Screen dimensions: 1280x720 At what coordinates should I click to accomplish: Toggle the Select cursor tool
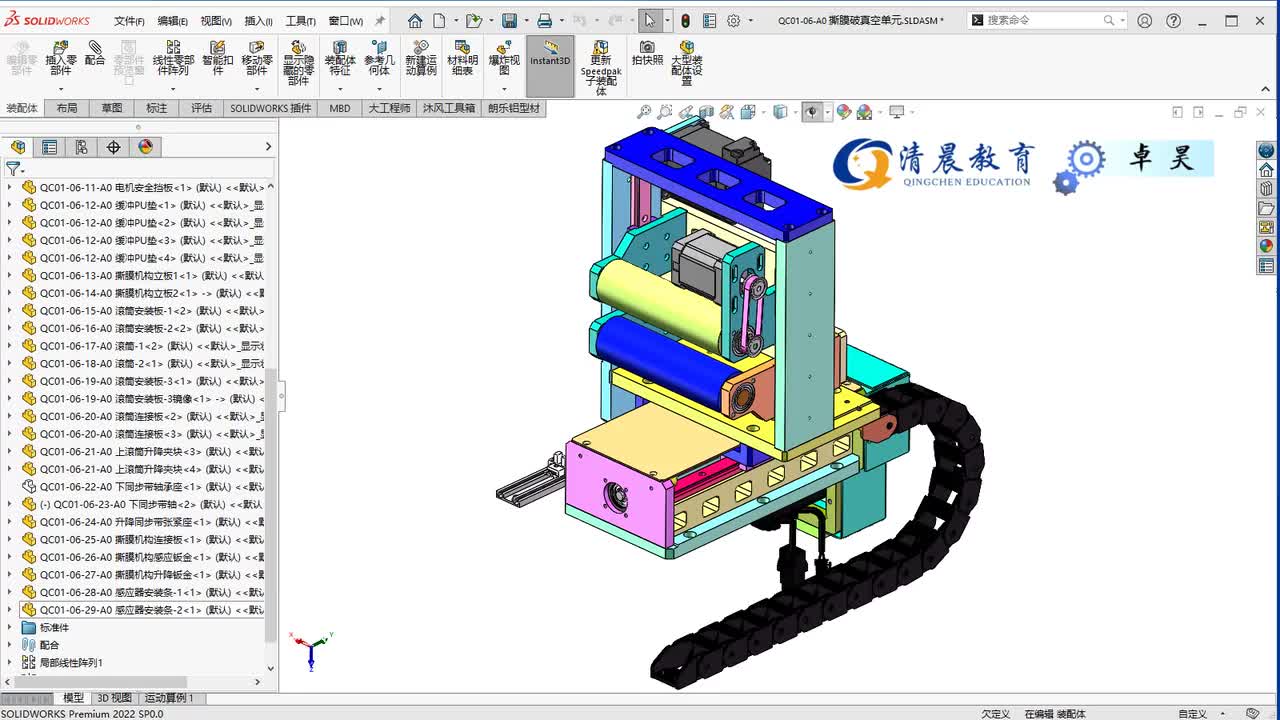[x=650, y=20]
